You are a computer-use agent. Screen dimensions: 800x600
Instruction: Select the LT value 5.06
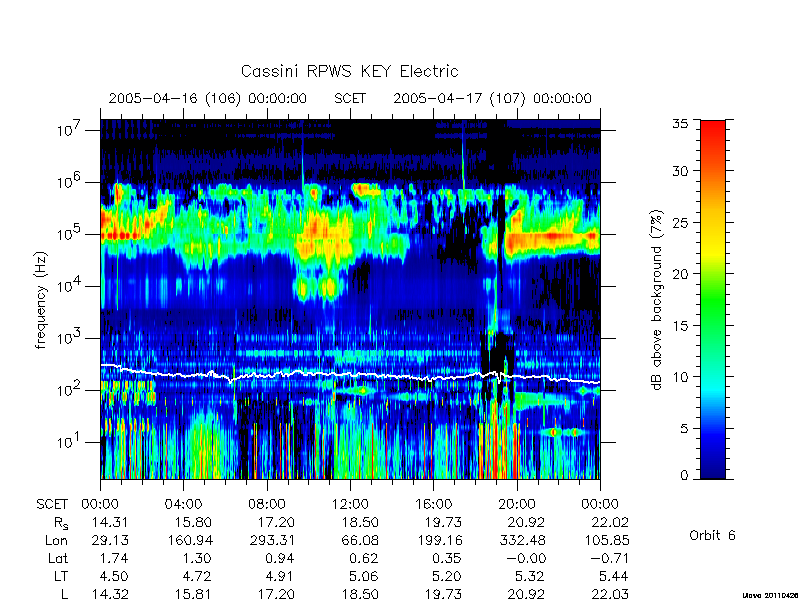click(363, 577)
